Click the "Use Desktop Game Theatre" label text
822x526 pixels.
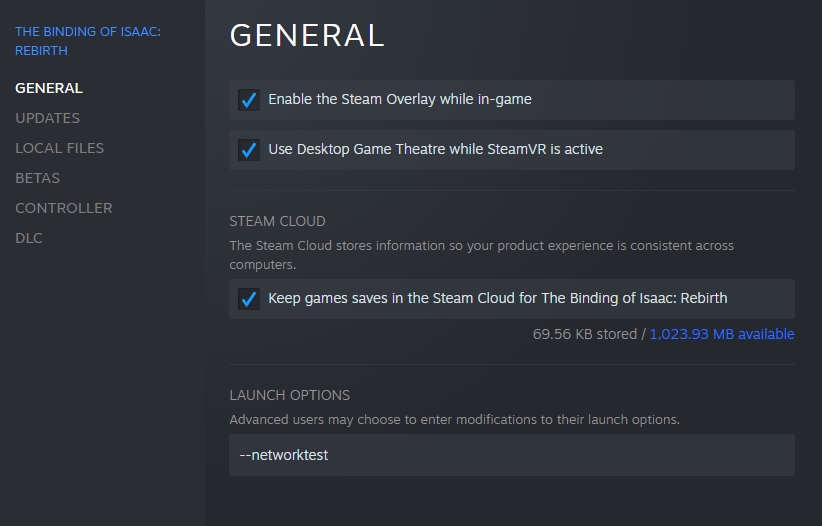pyautogui.click(x=435, y=150)
